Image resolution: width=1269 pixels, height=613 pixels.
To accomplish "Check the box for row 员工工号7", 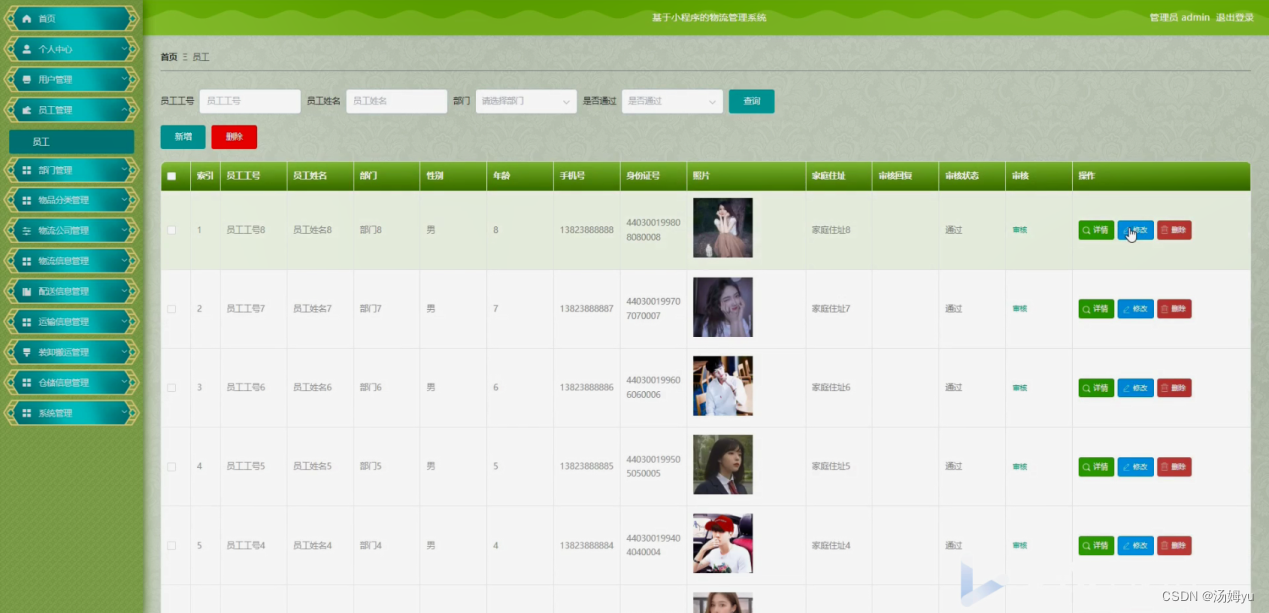I will 171,309.
